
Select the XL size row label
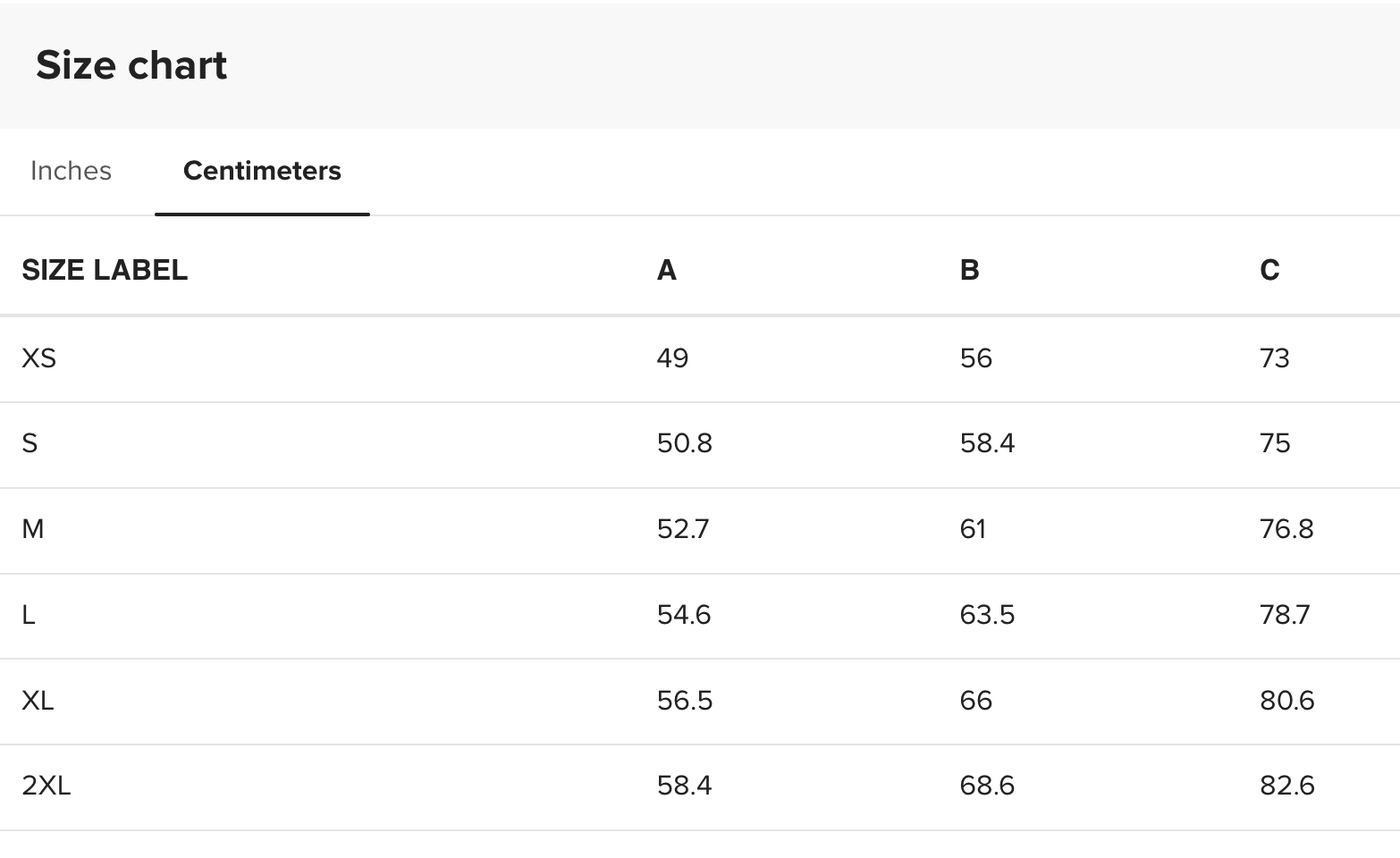[x=38, y=700]
